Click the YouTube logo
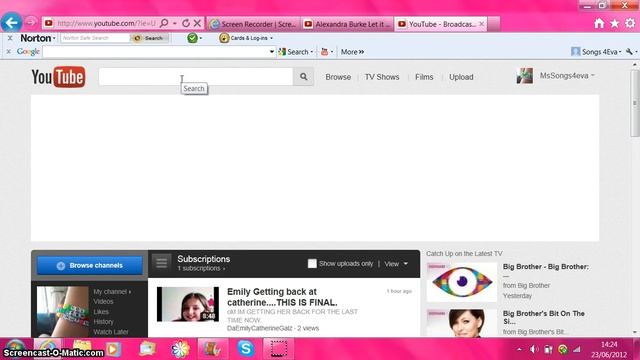This screenshot has width=640, height=360. coord(58,77)
